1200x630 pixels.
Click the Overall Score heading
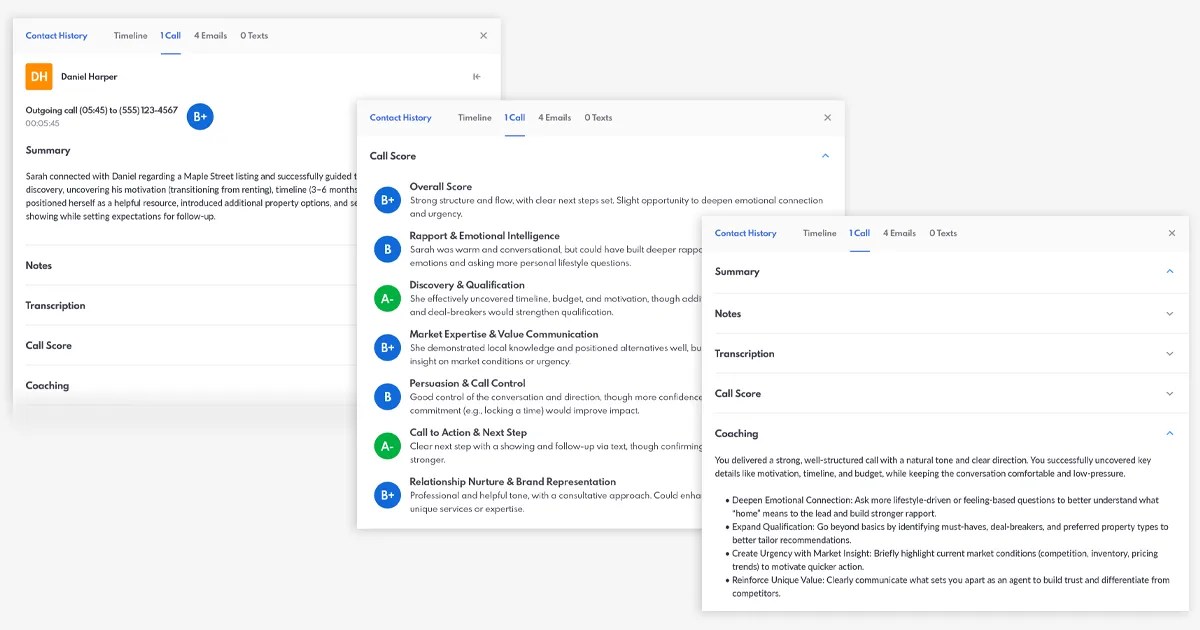point(441,187)
